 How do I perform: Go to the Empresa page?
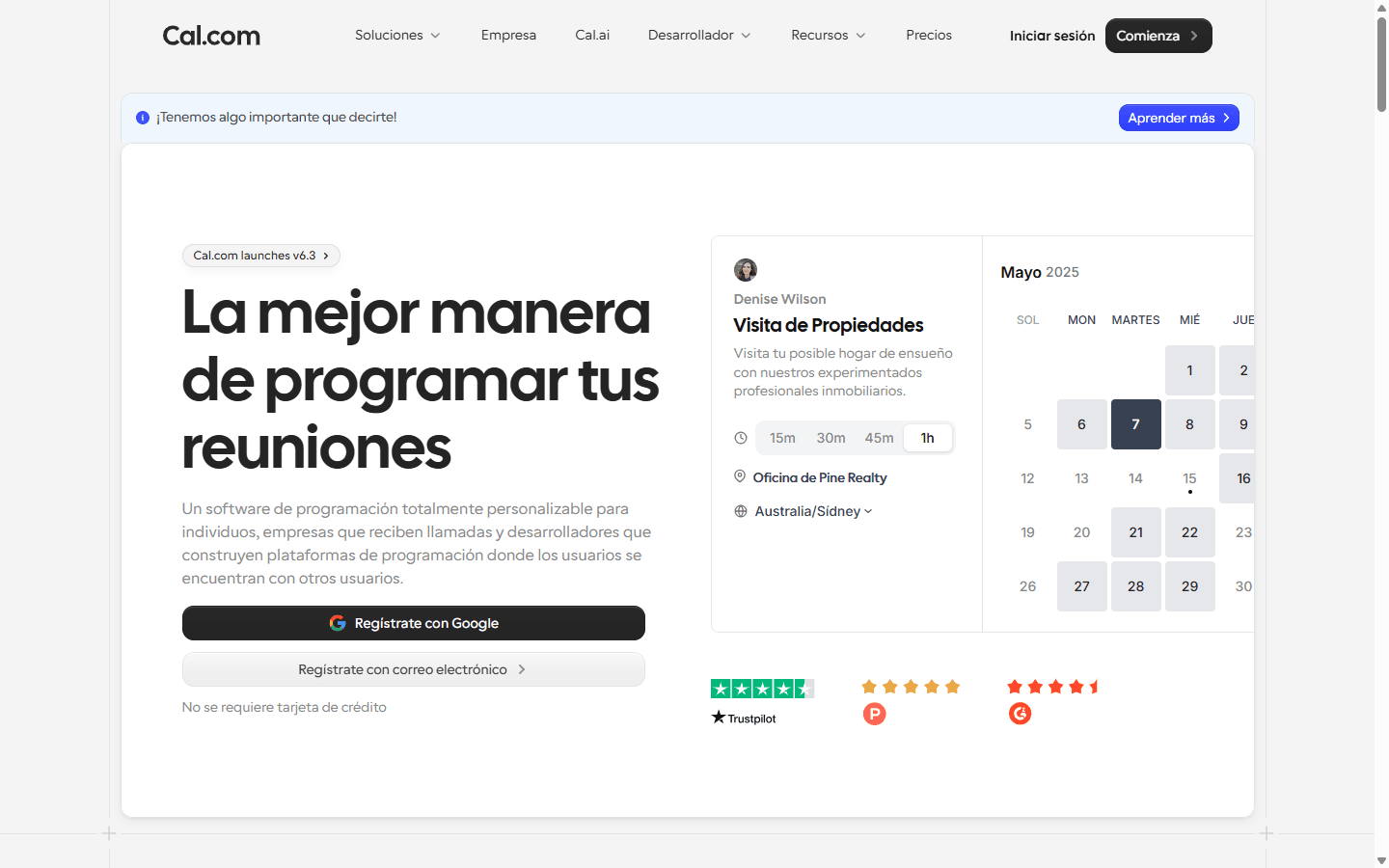point(508,35)
